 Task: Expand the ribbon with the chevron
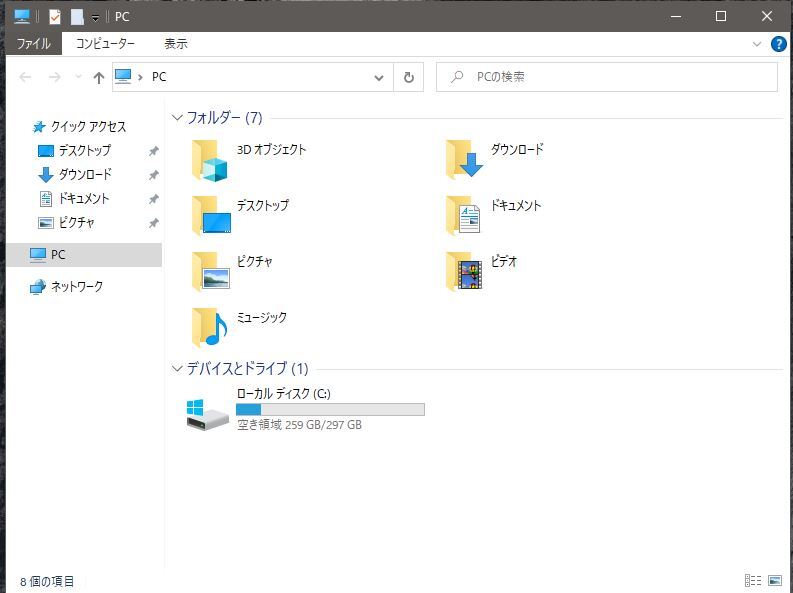757,44
